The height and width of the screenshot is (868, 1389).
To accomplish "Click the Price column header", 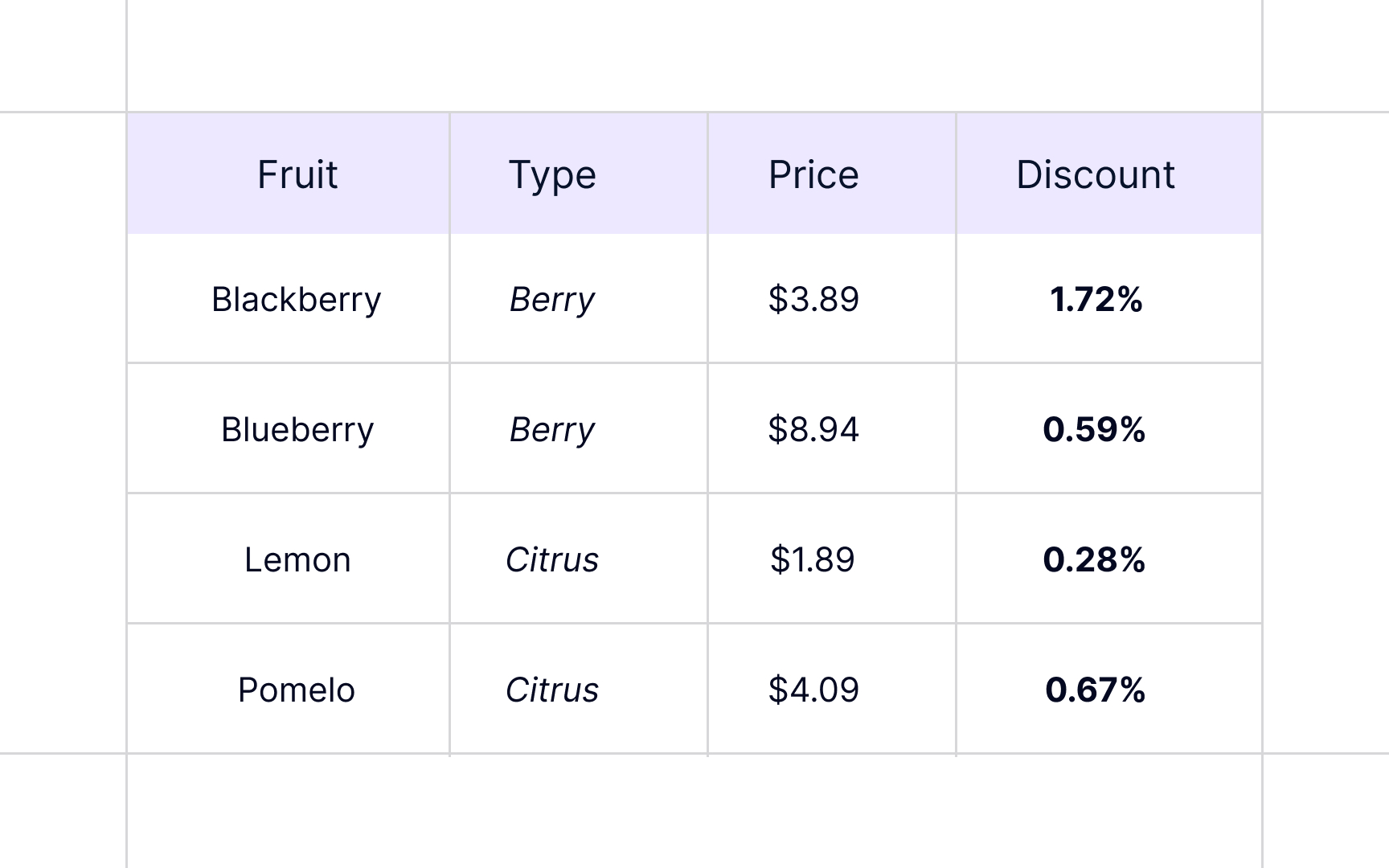I will click(813, 174).
